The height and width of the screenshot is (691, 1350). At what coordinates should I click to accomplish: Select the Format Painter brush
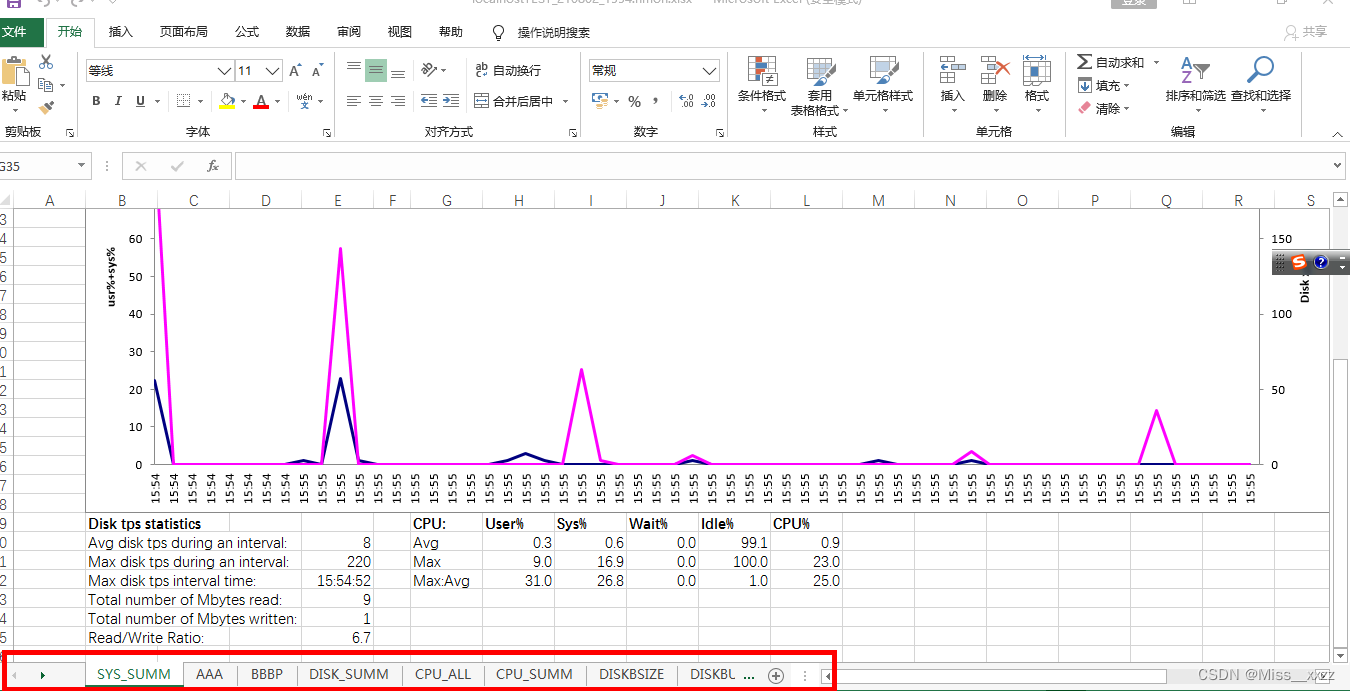(x=46, y=107)
